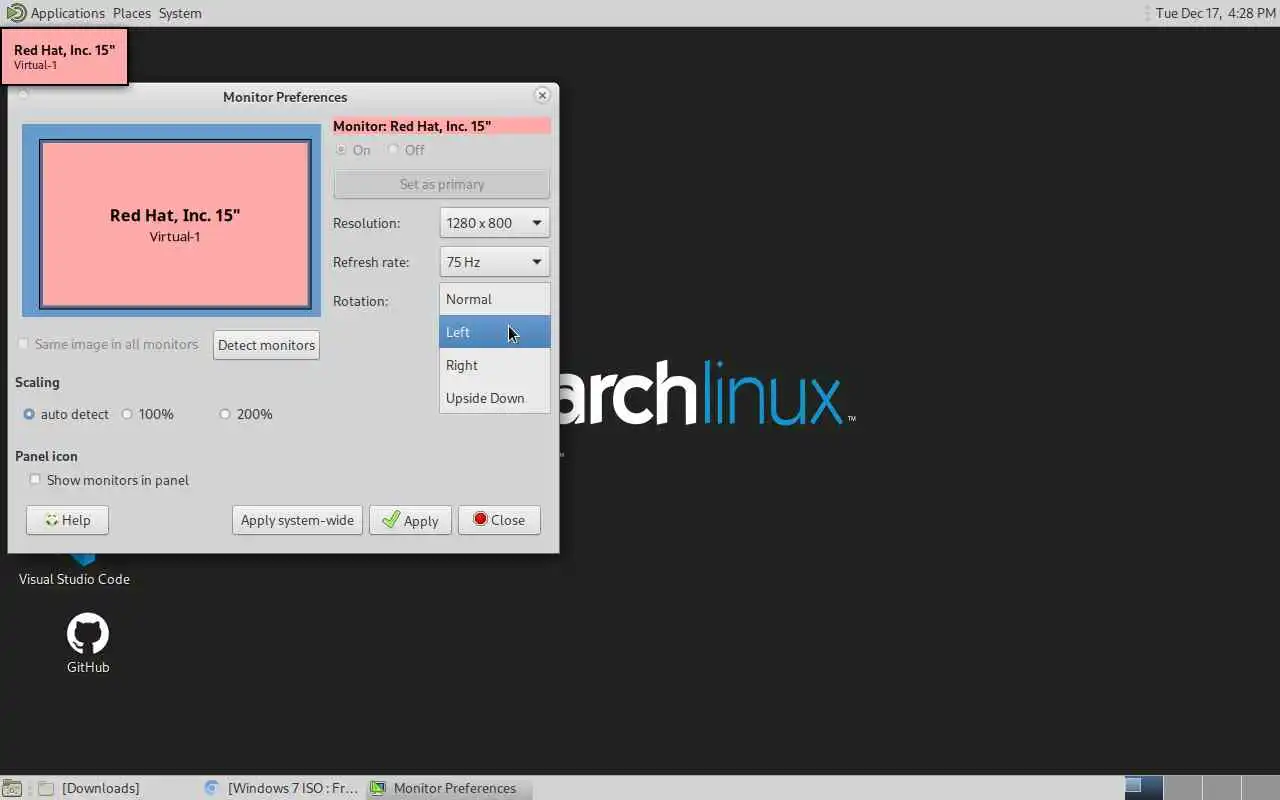Click Apply system-wide button

click(297, 520)
